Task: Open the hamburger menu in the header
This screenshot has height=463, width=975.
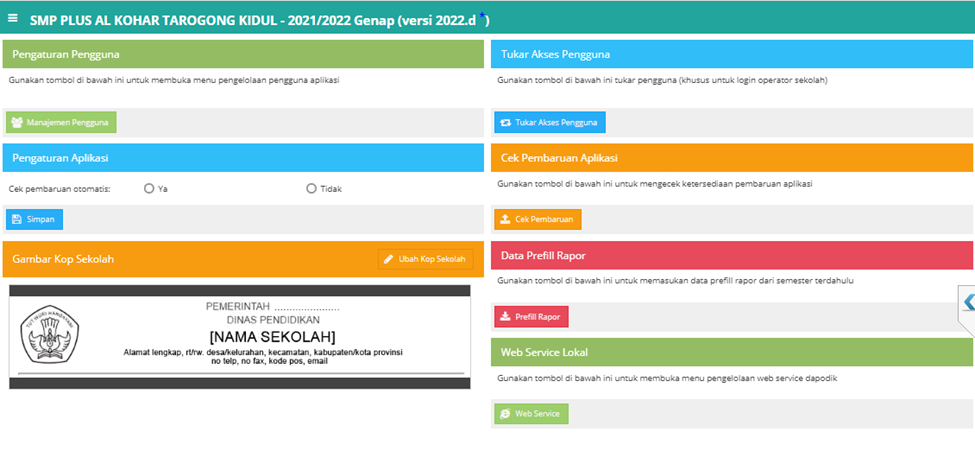Action: (x=12, y=18)
